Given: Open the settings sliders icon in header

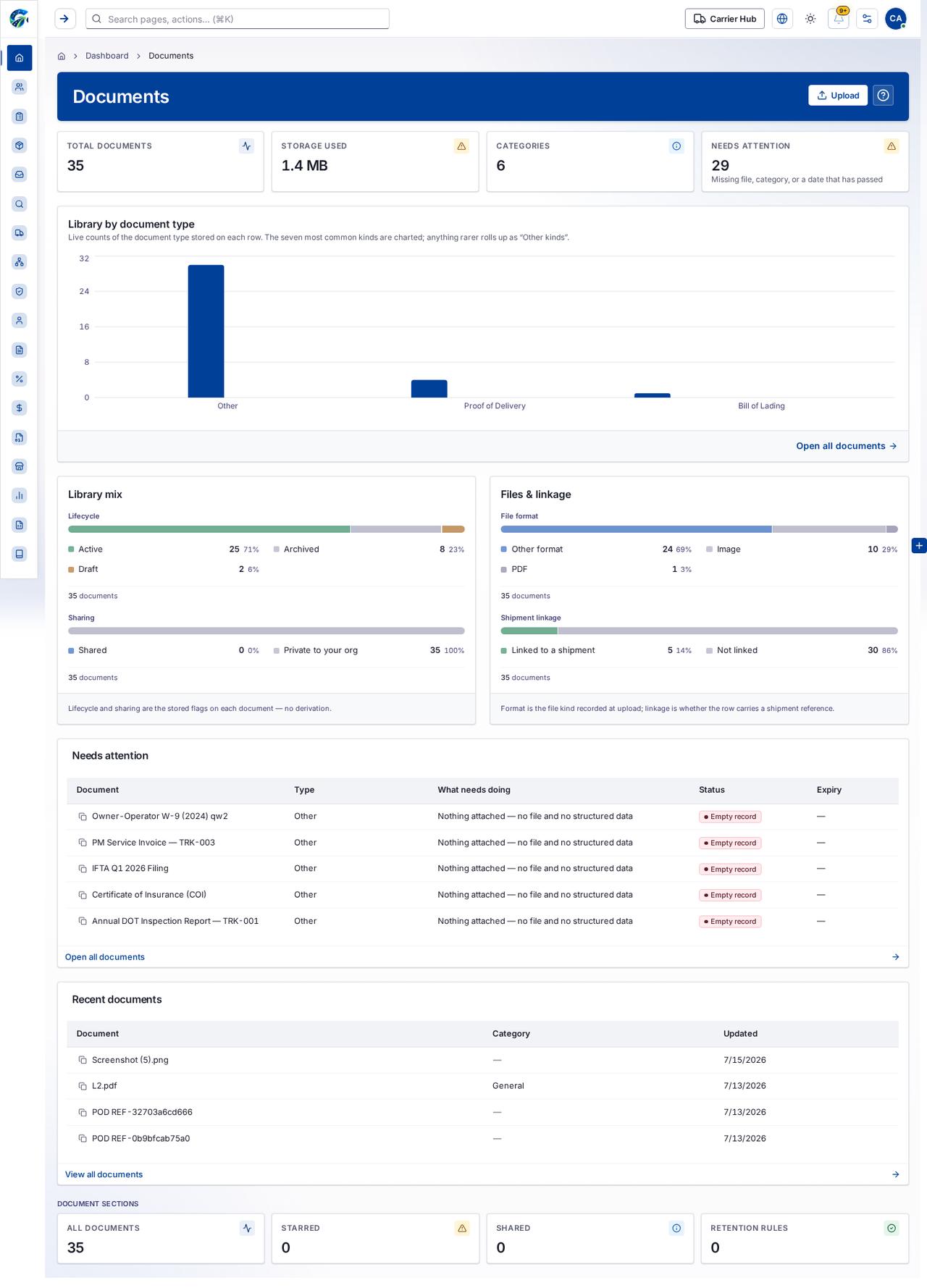Looking at the screenshot, I should click(x=867, y=19).
